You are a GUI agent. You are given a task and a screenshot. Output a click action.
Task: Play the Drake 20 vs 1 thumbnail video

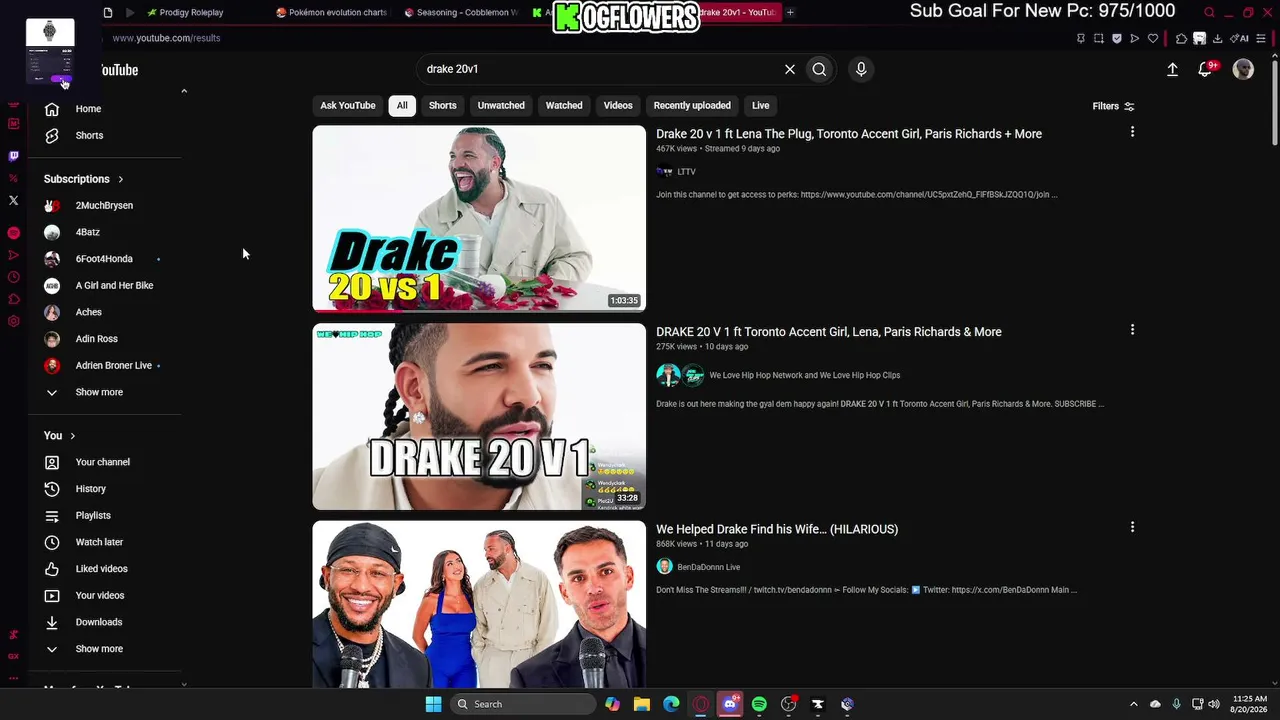coord(479,218)
